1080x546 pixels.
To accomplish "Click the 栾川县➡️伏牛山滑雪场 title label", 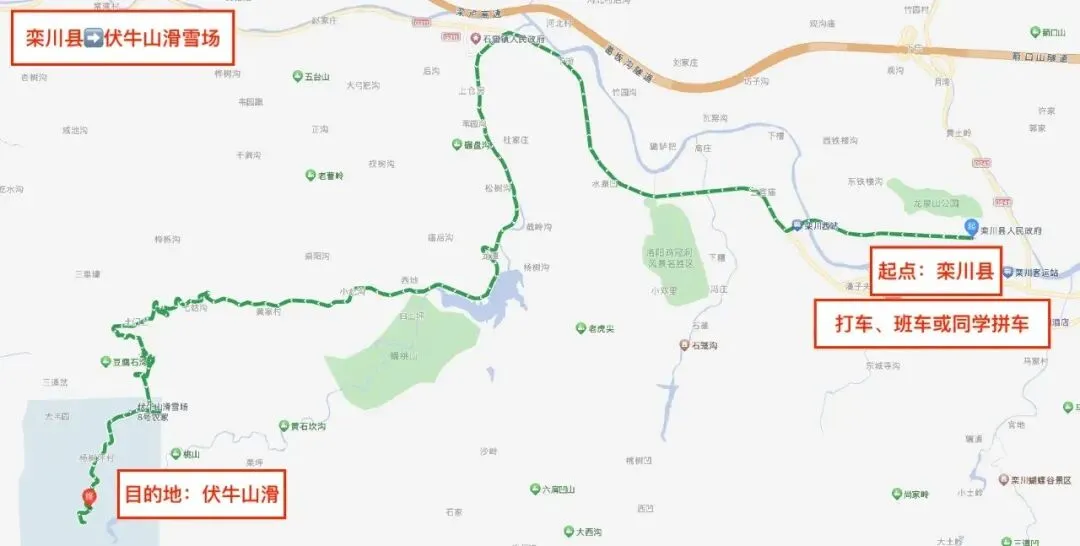I will coord(123,38).
